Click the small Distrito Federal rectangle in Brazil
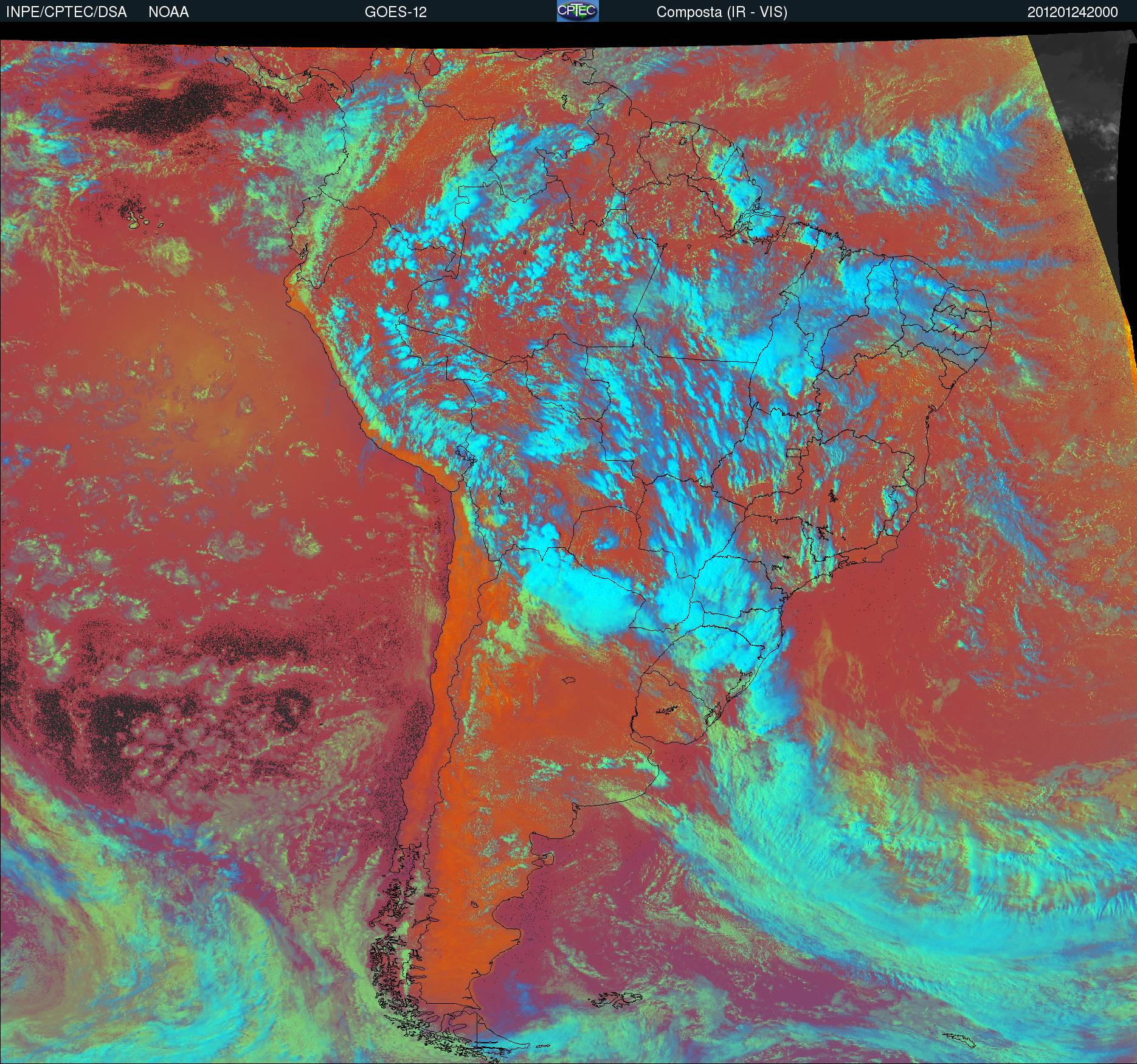This screenshot has width=1137, height=1064. pyautogui.click(x=794, y=452)
